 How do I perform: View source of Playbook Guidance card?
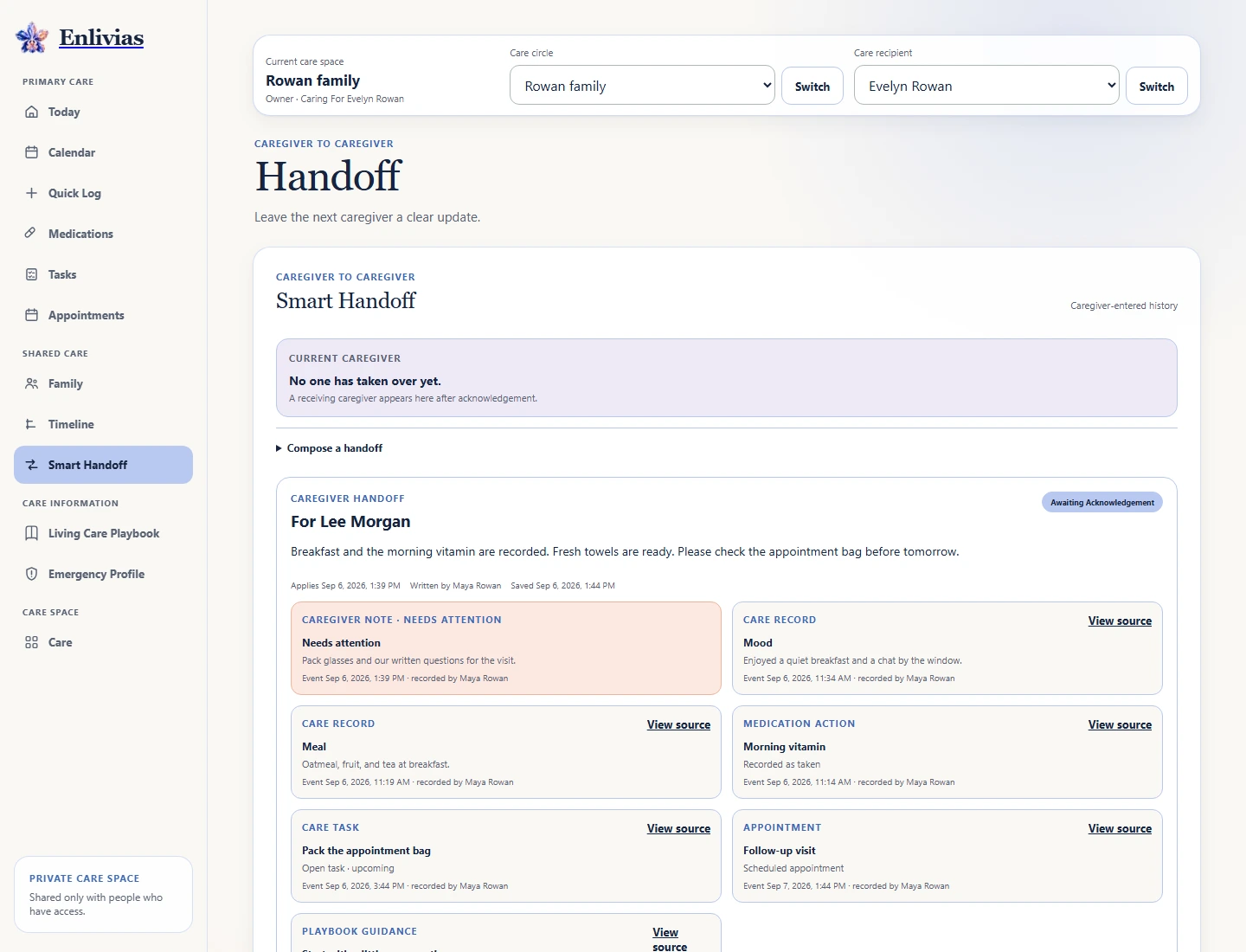(x=670, y=939)
